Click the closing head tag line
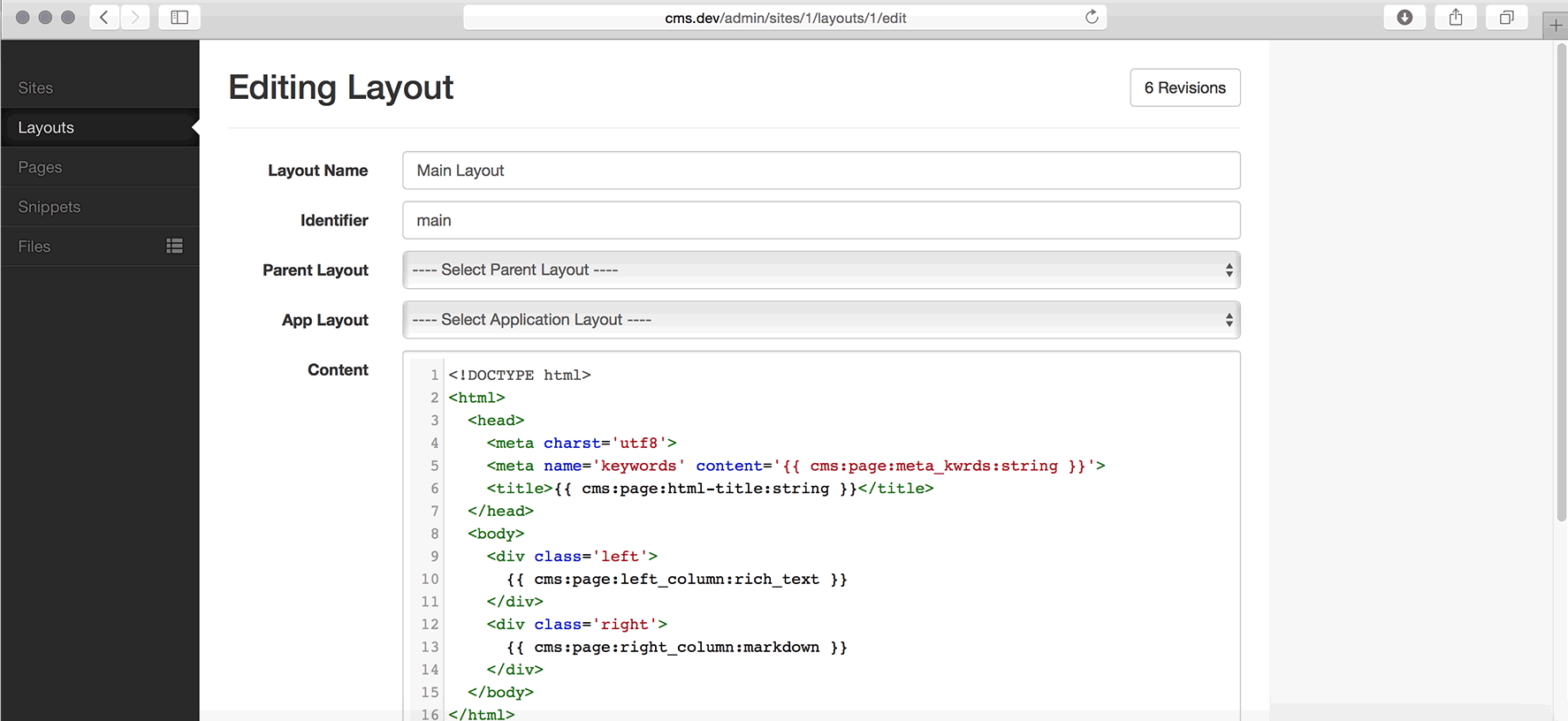Screen dimensions: 1568x721 (500, 512)
